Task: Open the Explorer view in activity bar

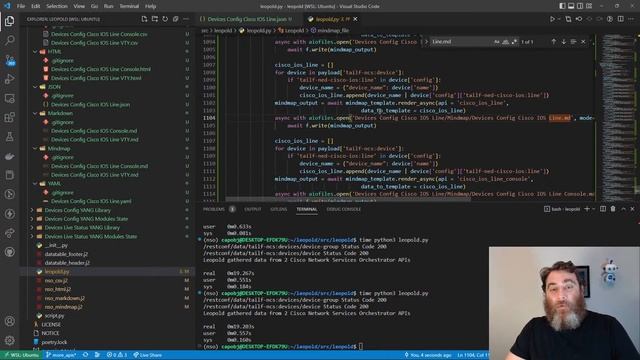Action: click(9, 21)
